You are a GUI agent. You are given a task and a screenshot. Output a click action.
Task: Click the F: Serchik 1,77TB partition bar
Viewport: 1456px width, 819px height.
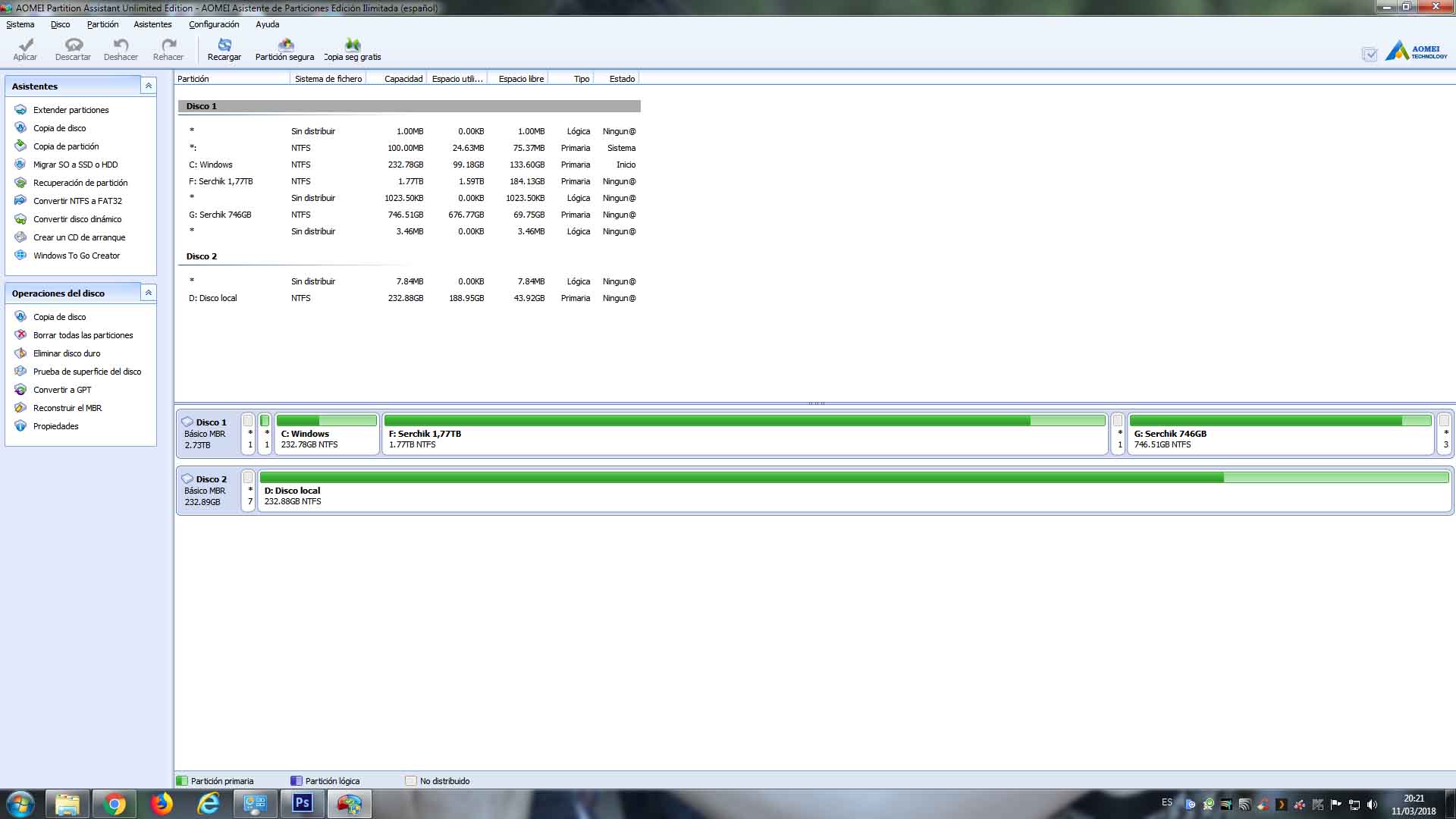[x=745, y=434]
